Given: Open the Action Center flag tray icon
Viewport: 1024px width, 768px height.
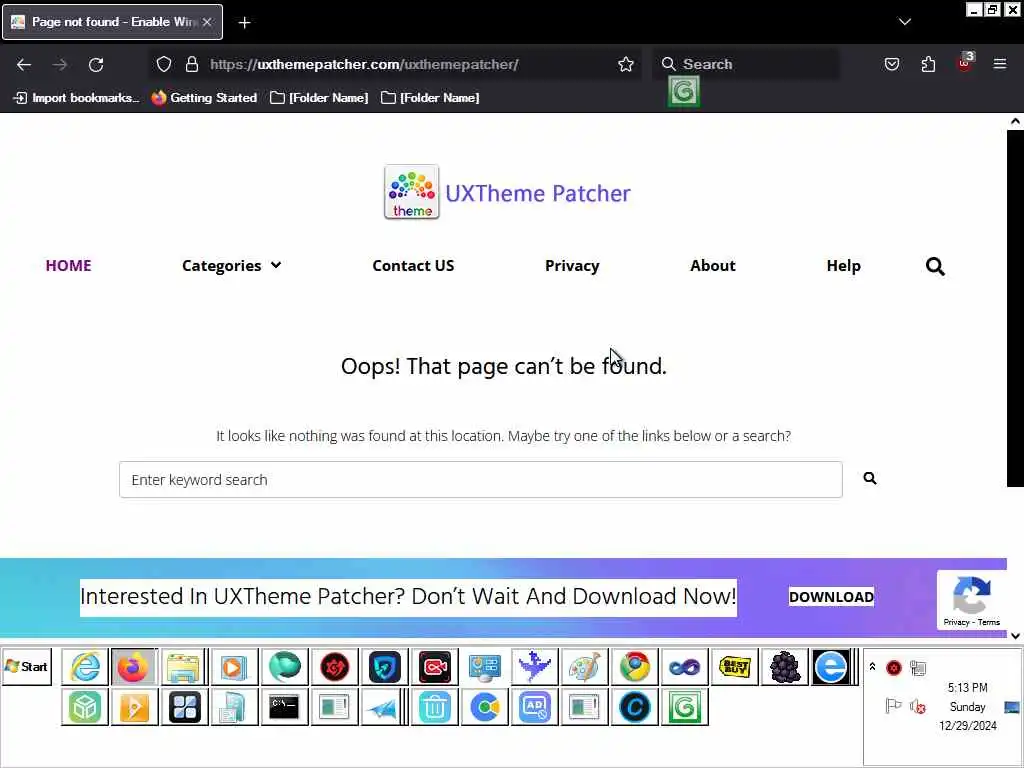Looking at the screenshot, I should point(893,706).
